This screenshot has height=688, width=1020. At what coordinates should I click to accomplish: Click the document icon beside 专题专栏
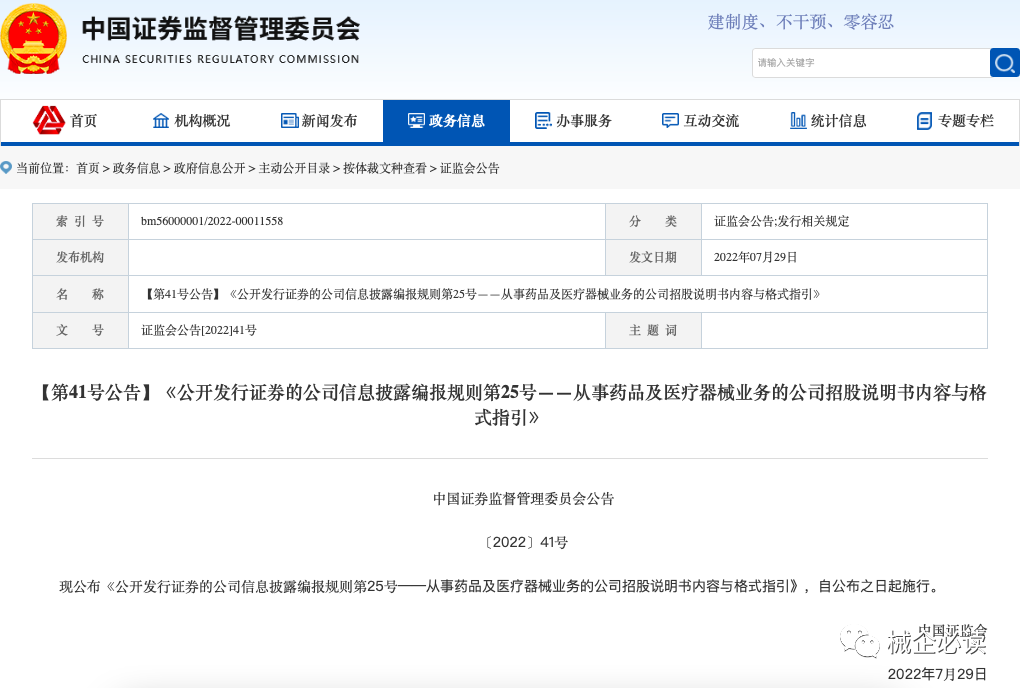(924, 121)
